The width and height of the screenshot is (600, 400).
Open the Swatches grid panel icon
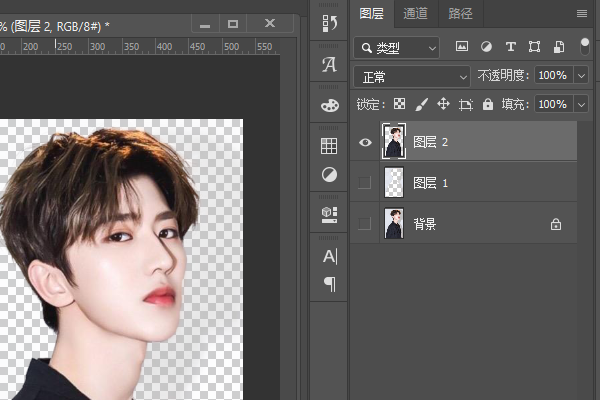(329, 146)
